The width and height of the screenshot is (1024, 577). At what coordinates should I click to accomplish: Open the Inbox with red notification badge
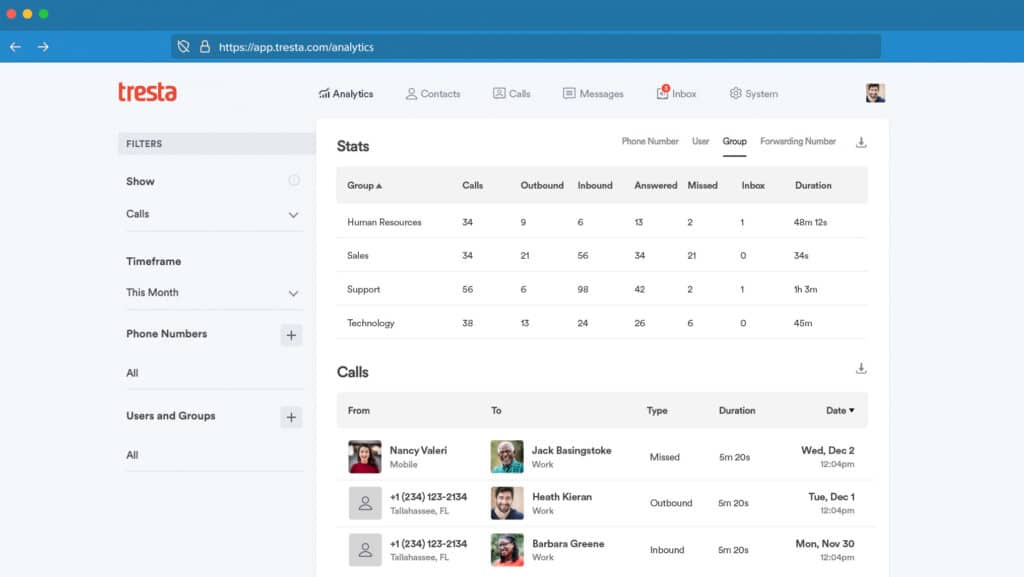(676, 93)
